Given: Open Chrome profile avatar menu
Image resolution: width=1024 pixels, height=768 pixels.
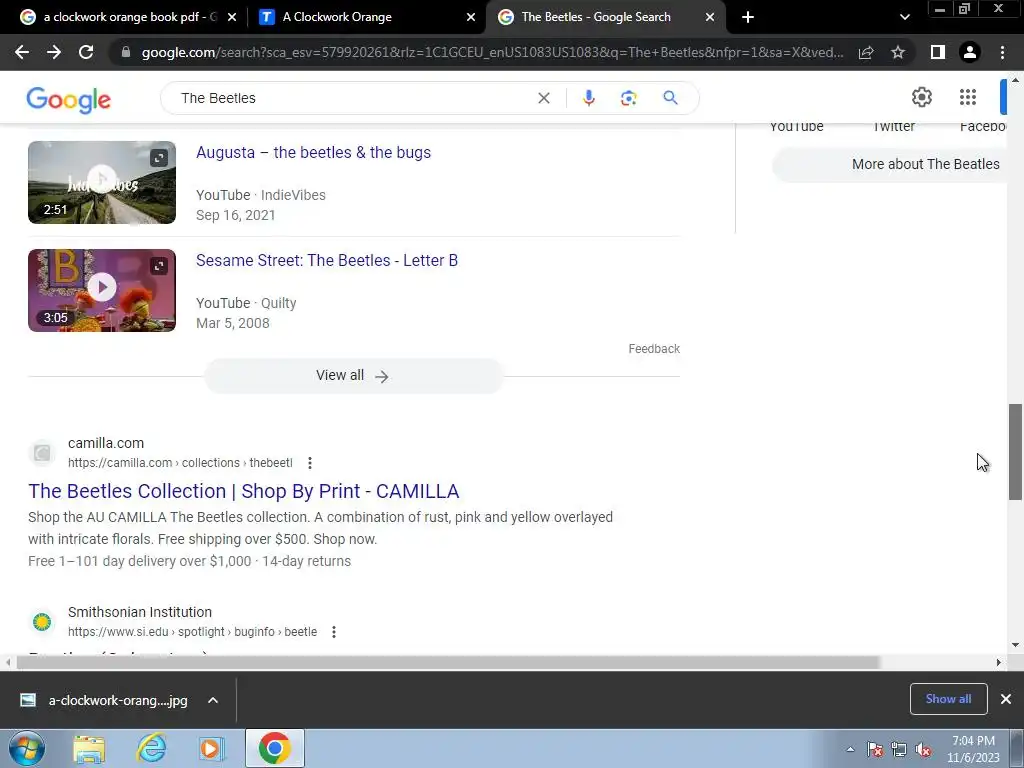Looking at the screenshot, I should pos(970,52).
